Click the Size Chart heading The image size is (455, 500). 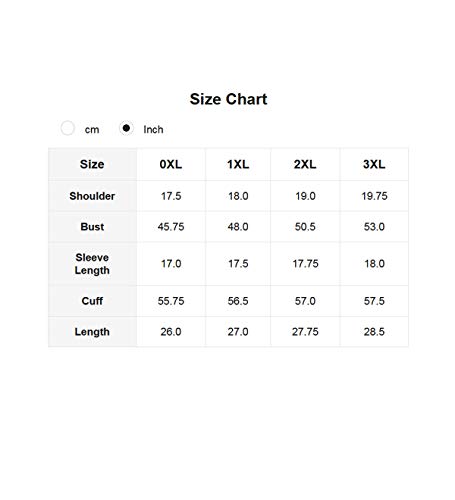point(228,99)
